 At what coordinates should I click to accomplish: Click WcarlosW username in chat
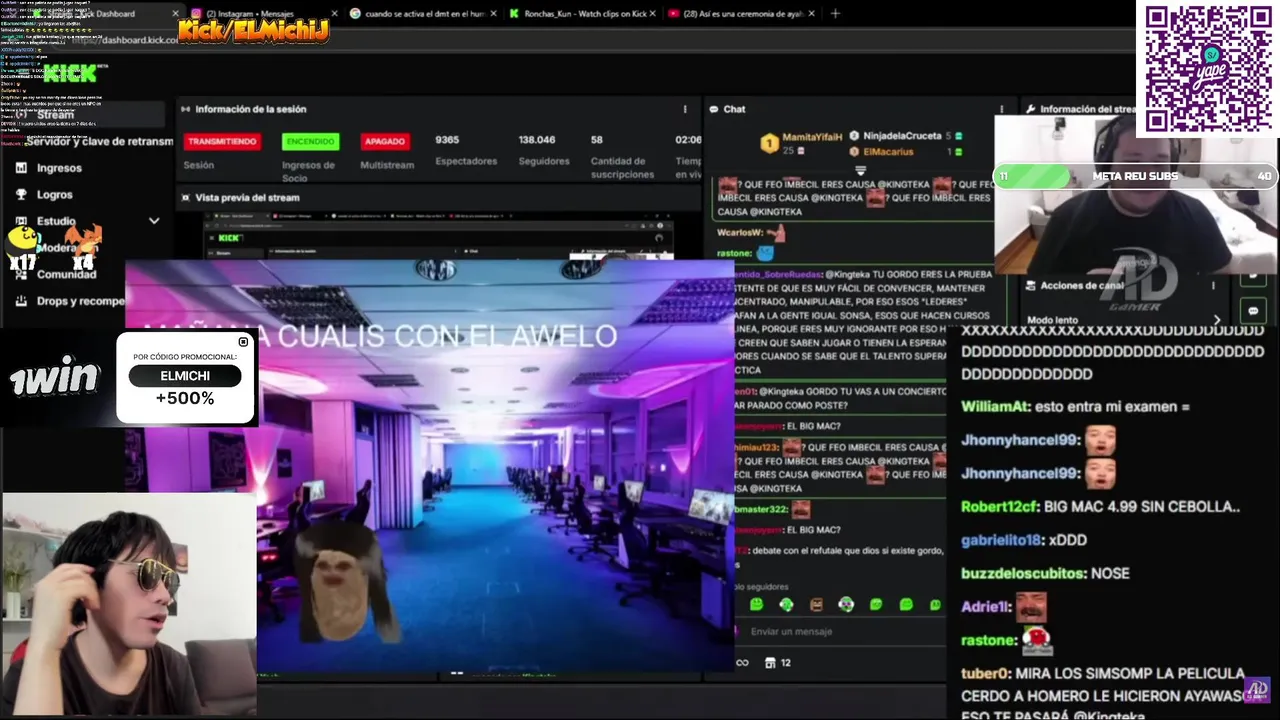click(740, 232)
